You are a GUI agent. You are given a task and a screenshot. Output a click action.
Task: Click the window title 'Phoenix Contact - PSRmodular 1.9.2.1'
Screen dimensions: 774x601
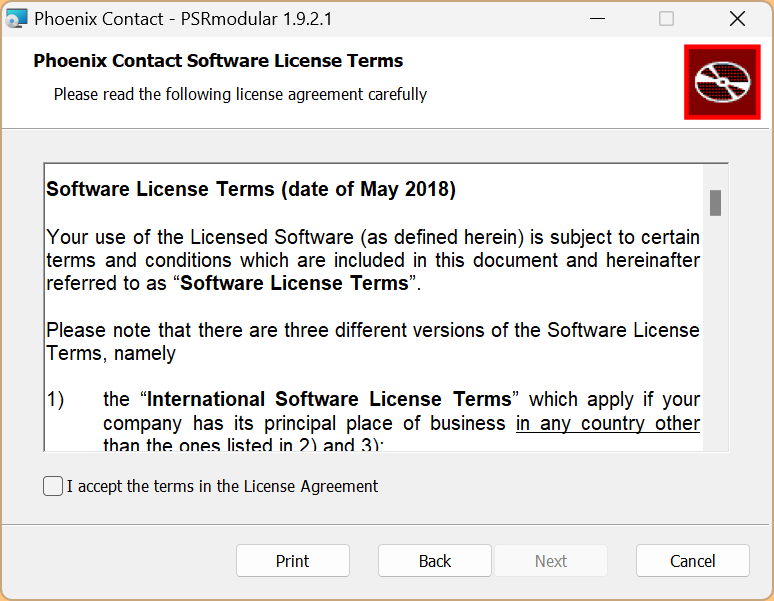[183, 19]
